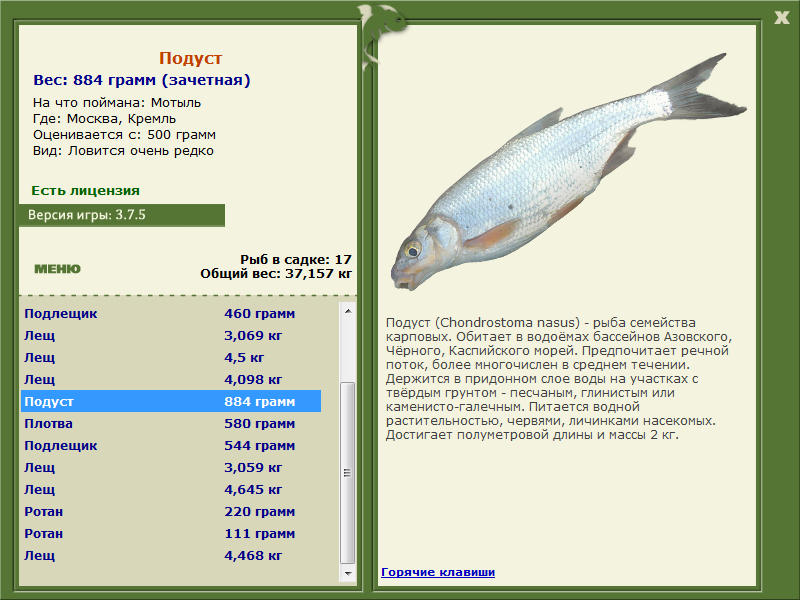Select the Лещ 4,468 кг row
This screenshot has height=600, width=800.
171,555
